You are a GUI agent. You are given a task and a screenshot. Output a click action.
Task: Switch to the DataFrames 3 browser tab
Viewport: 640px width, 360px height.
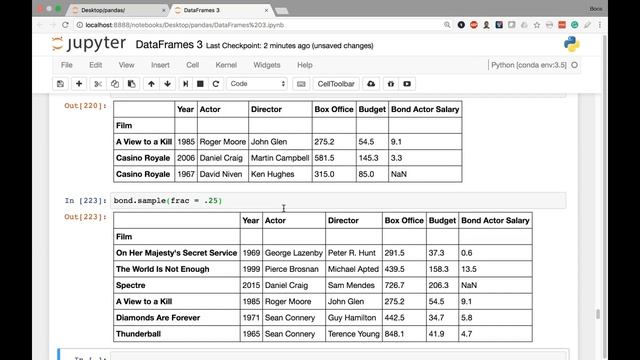pyautogui.click(x=220, y=10)
